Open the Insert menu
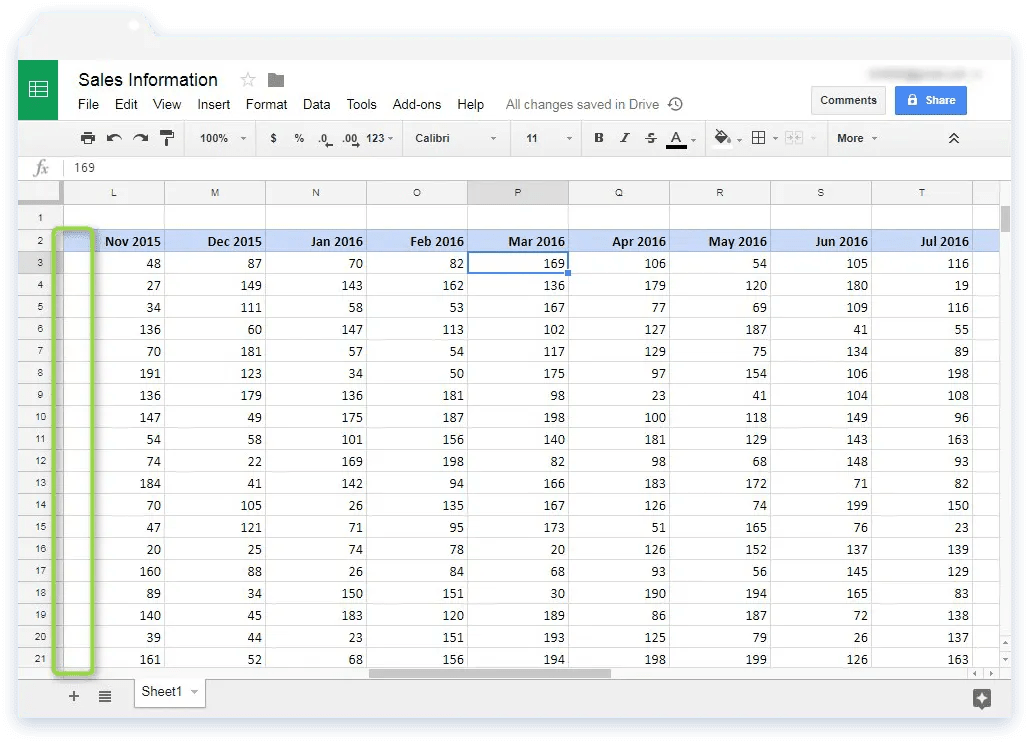The image size is (1029, 742). (213, 104)
